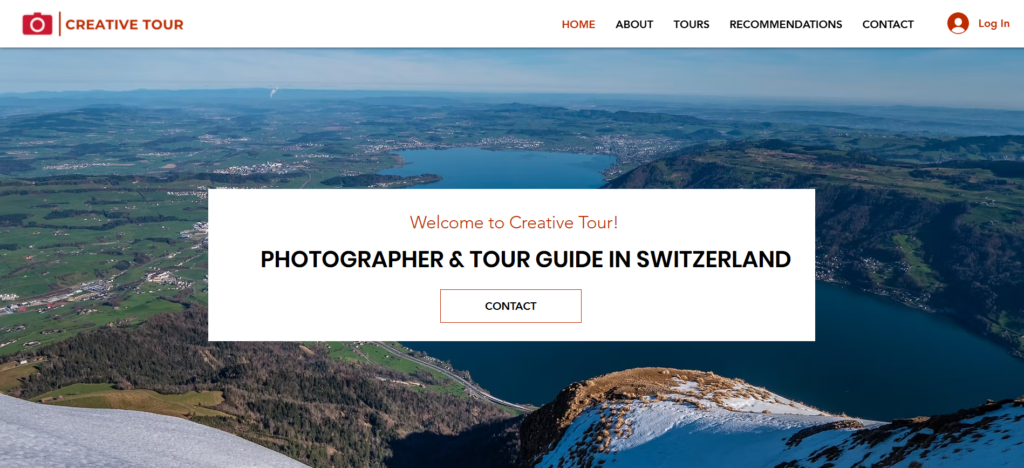Screen dimensions: 1024x468
Task: Click the blue sky in hero image
Action: coord(512,69)
